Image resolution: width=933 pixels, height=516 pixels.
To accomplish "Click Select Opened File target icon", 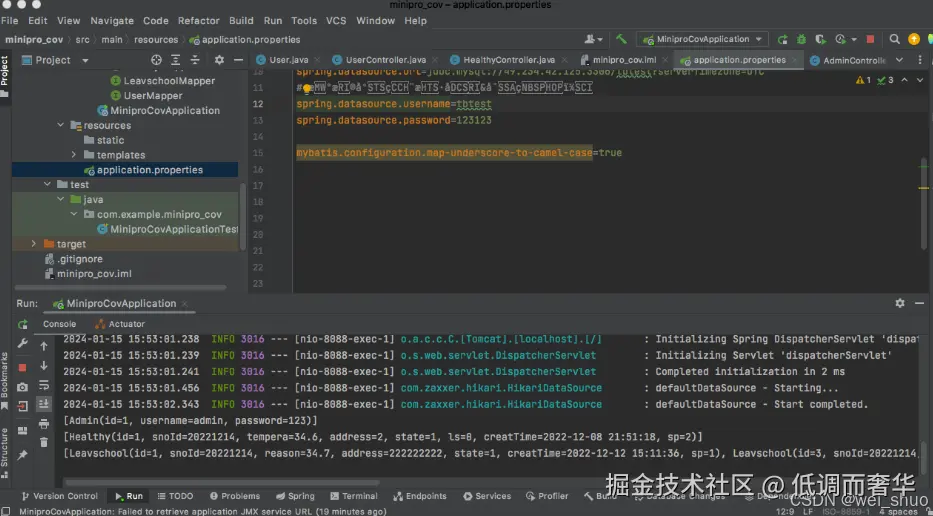I will tap(156, 60).
